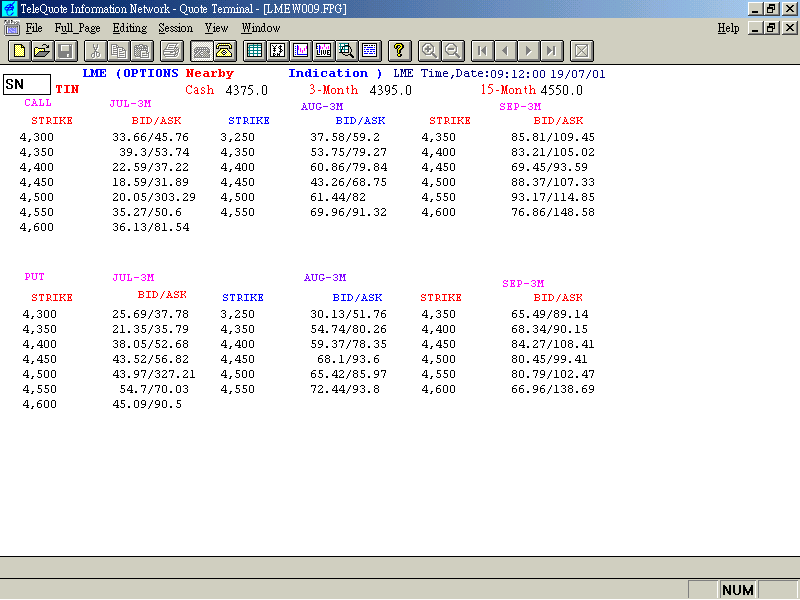Viewport: 800px width, 600px height.
Task: Jump to the last page
Action: pos(552,51)
